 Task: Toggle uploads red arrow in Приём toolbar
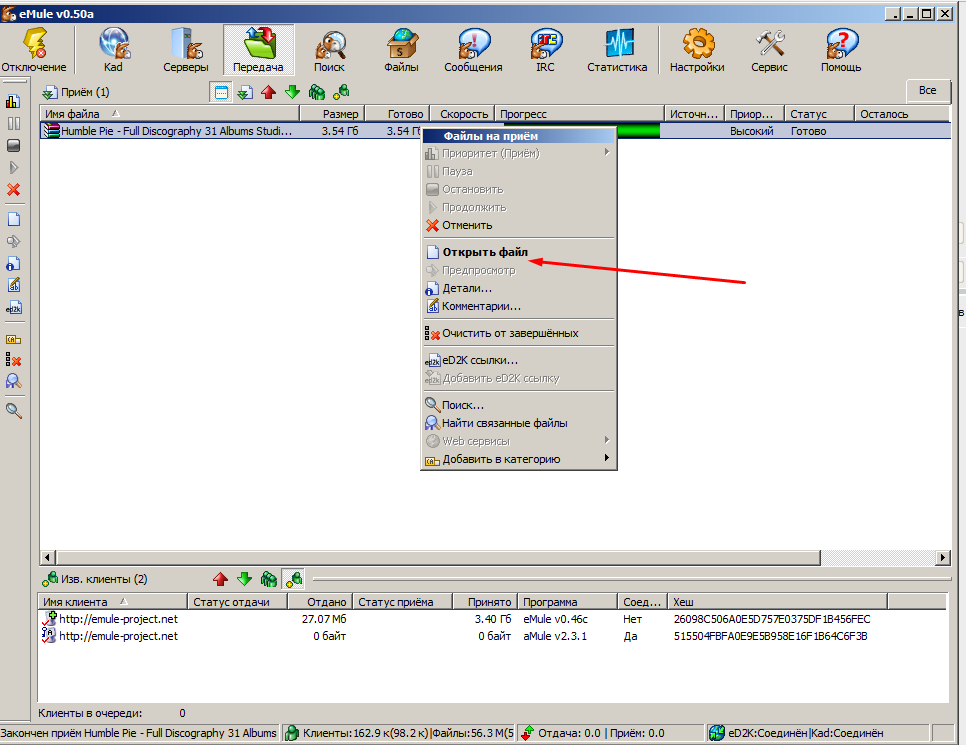(x=269, y=92)
